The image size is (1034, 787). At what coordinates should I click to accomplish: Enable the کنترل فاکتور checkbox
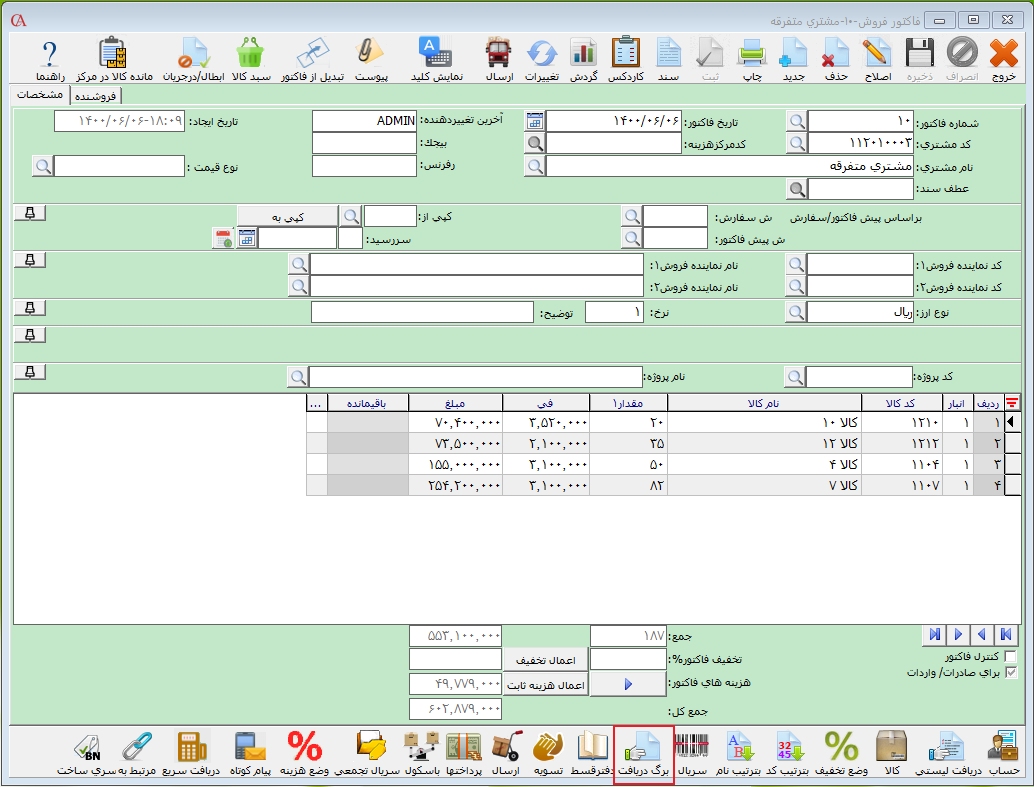point(1010,656)
